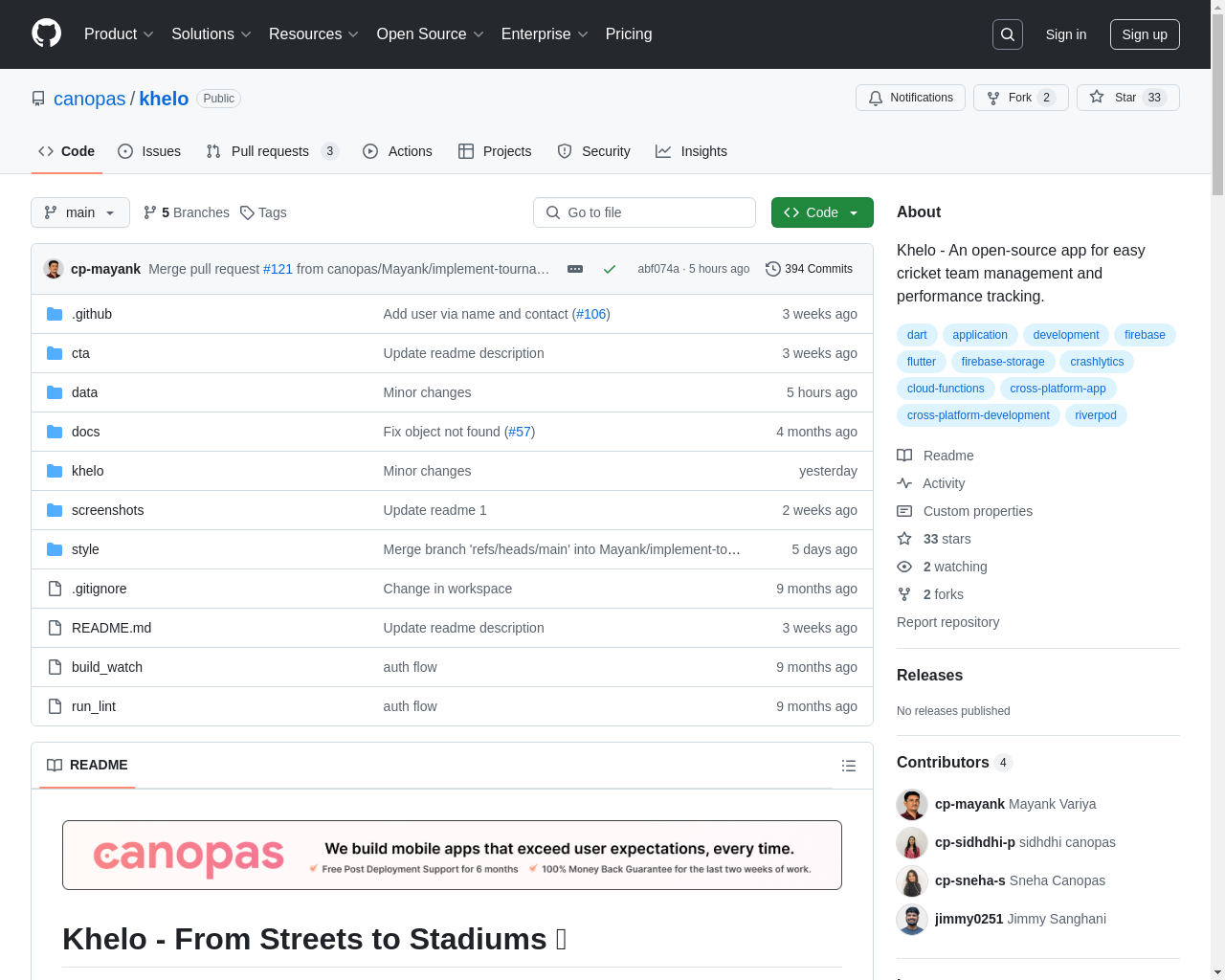Open README outline list icon

tap(848, 766)
